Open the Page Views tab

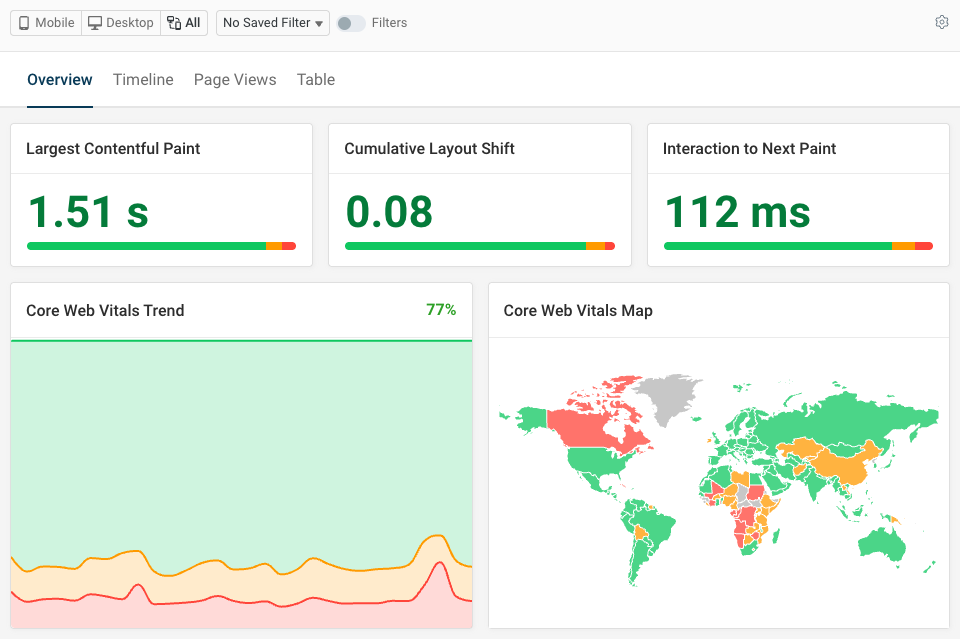pyautogui.click(x=235, y=79)
